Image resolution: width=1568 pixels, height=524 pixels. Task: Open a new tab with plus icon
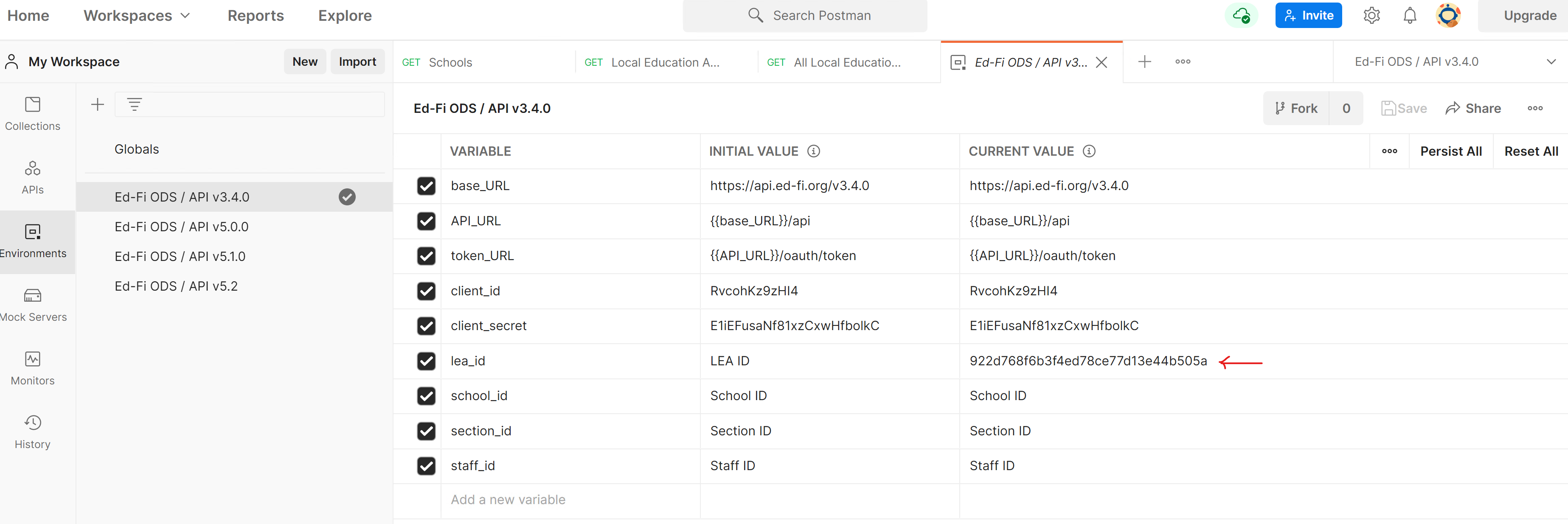1144,62
